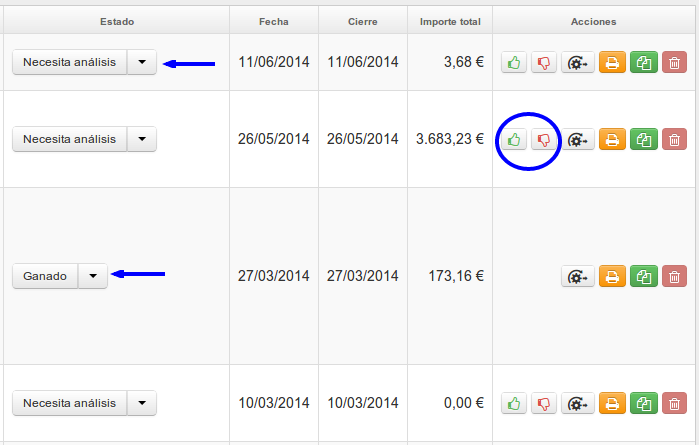The width and height of the screenshot is (699, 445).
Task: Click Necesita análisis button in 10/03/2014 row
Action: pyautogui.click(x=70, y=403)
